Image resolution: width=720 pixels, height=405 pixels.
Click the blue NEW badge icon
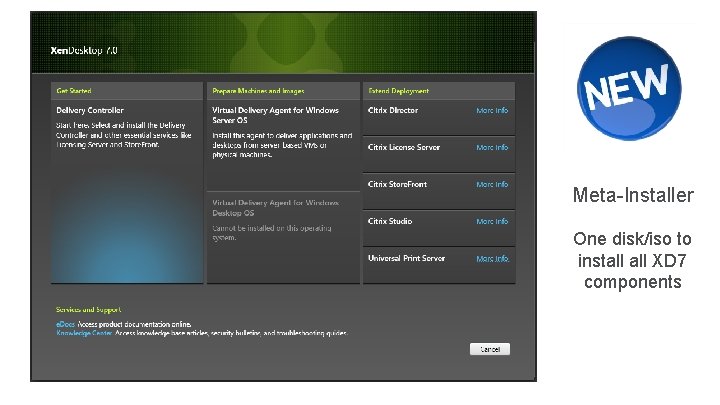coord(629,89)
